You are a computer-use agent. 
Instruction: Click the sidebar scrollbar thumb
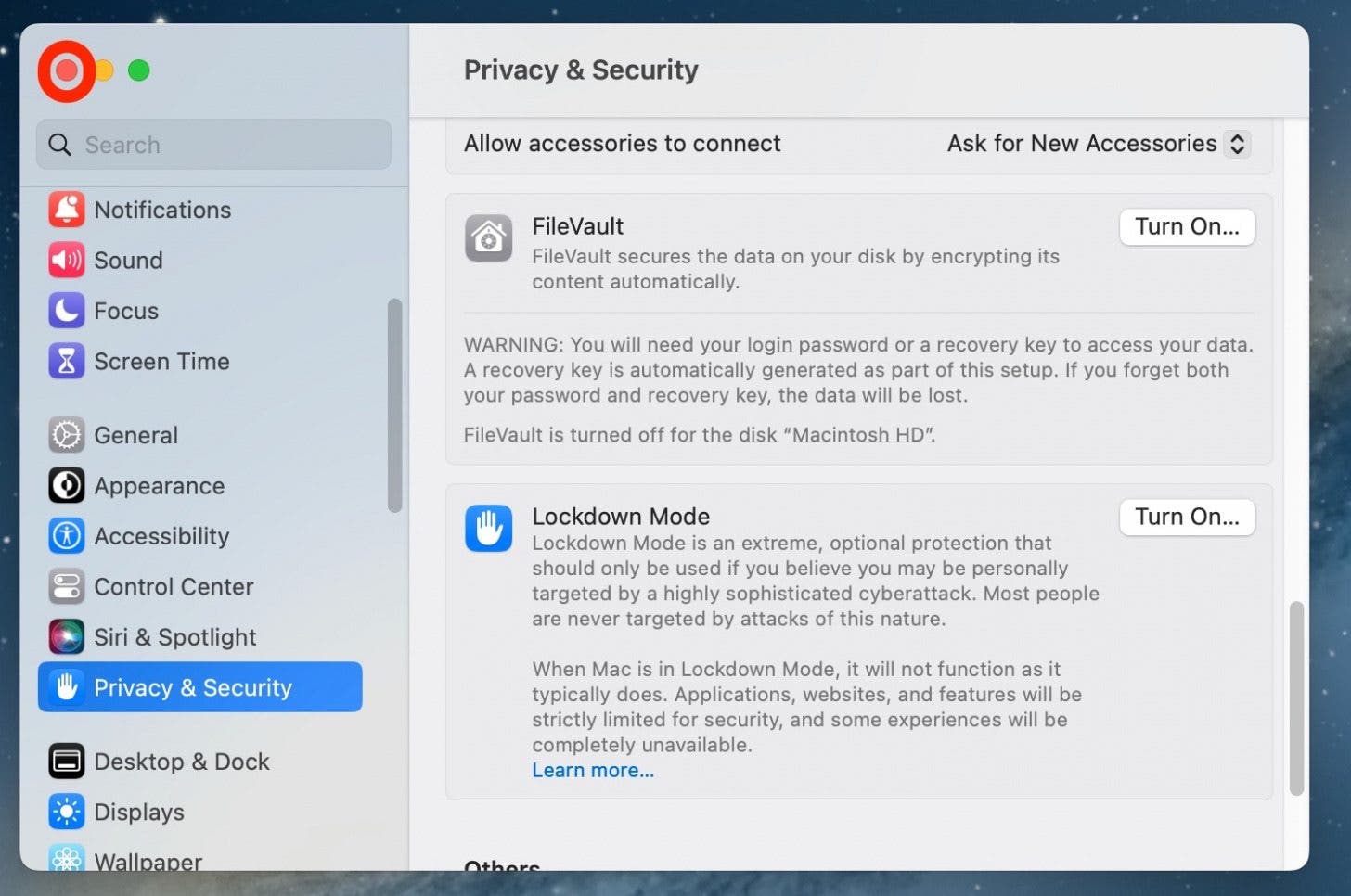[x=395, y=405]
